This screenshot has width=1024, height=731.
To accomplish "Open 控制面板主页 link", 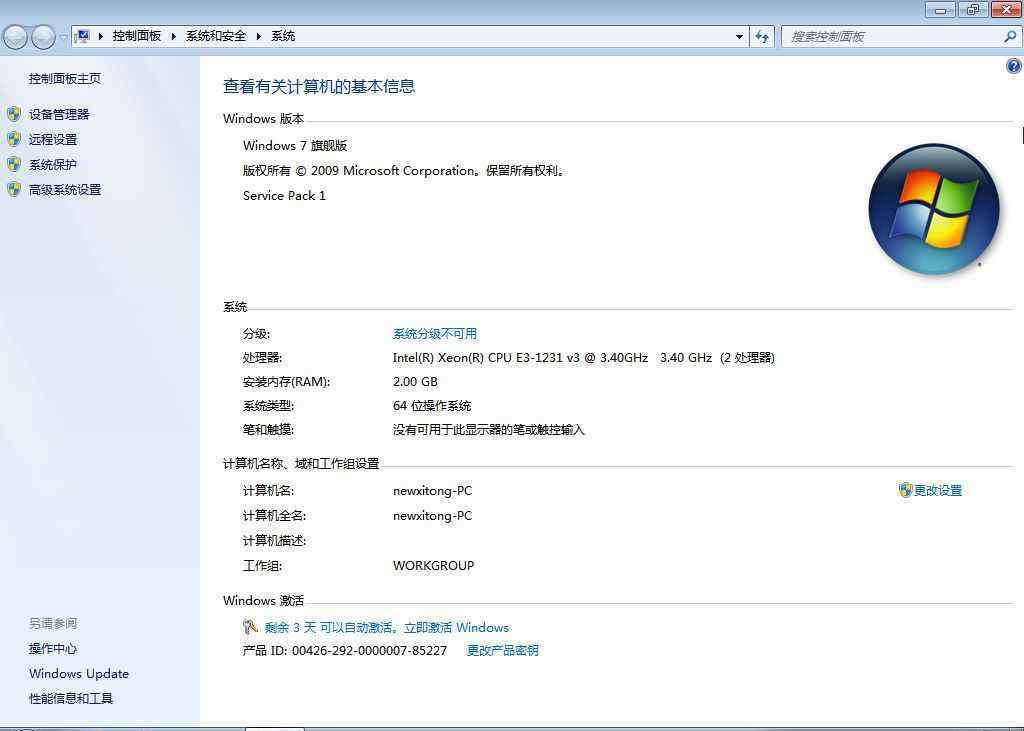I will (65, 78).
